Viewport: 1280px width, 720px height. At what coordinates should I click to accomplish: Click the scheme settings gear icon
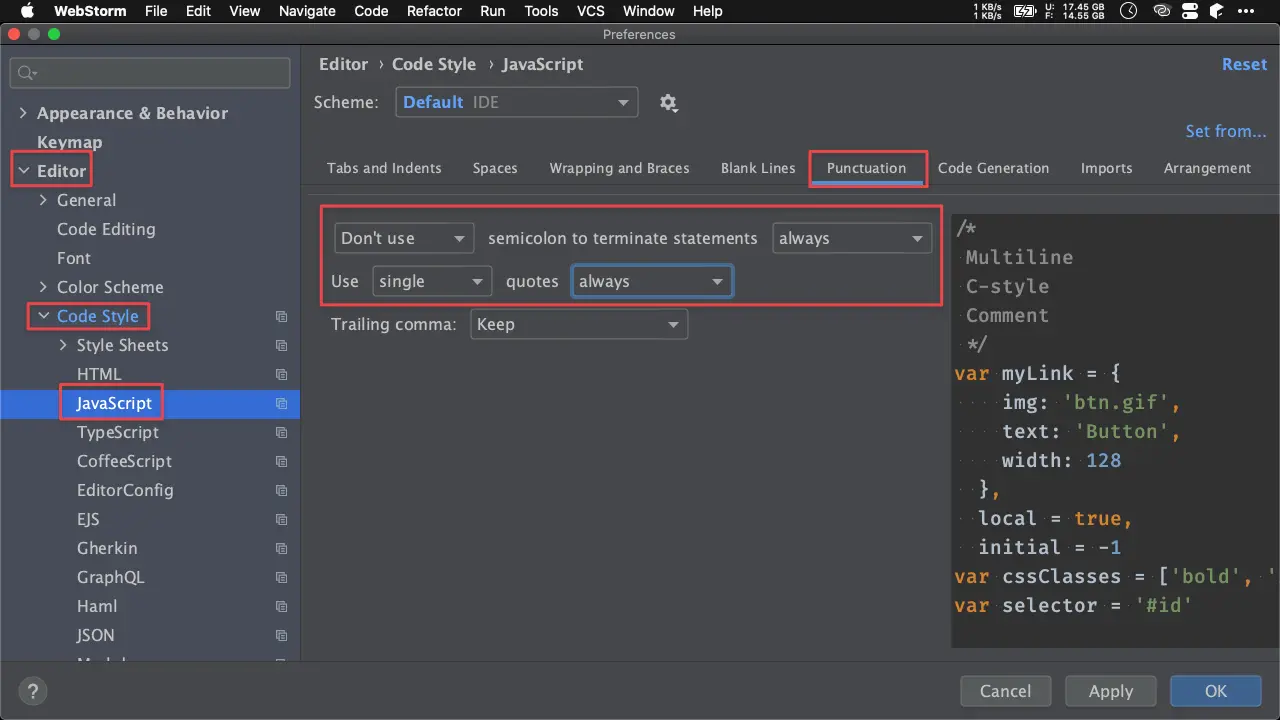click(669, 103)
